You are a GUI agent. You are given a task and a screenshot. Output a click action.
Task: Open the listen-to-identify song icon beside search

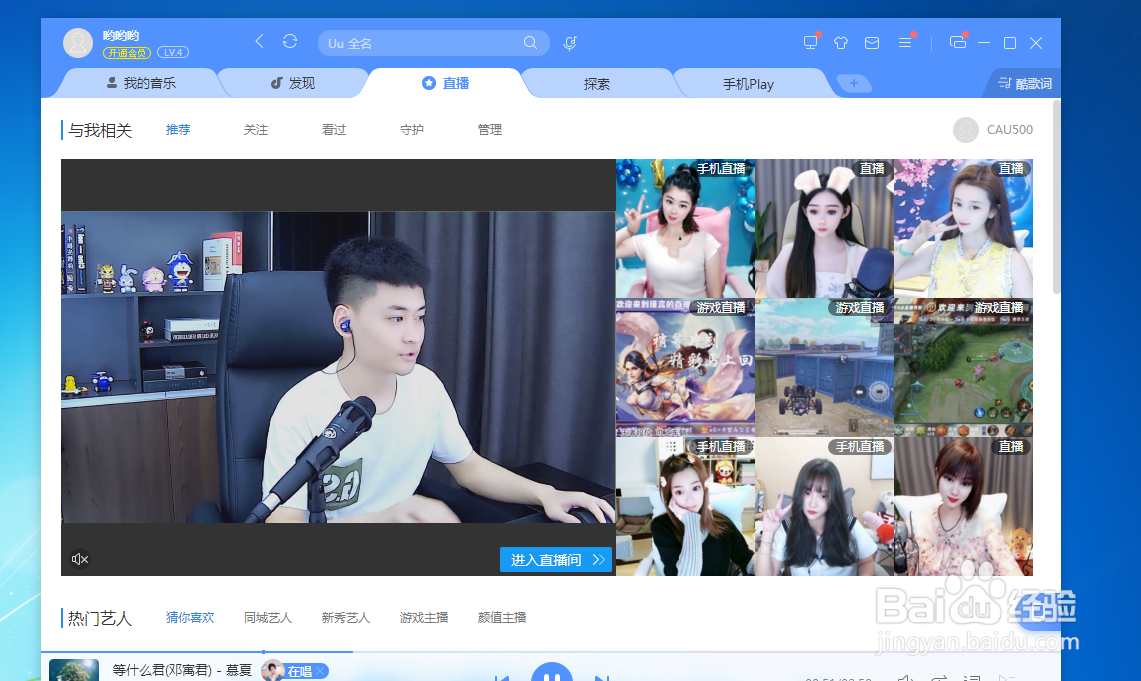[570, 43]
